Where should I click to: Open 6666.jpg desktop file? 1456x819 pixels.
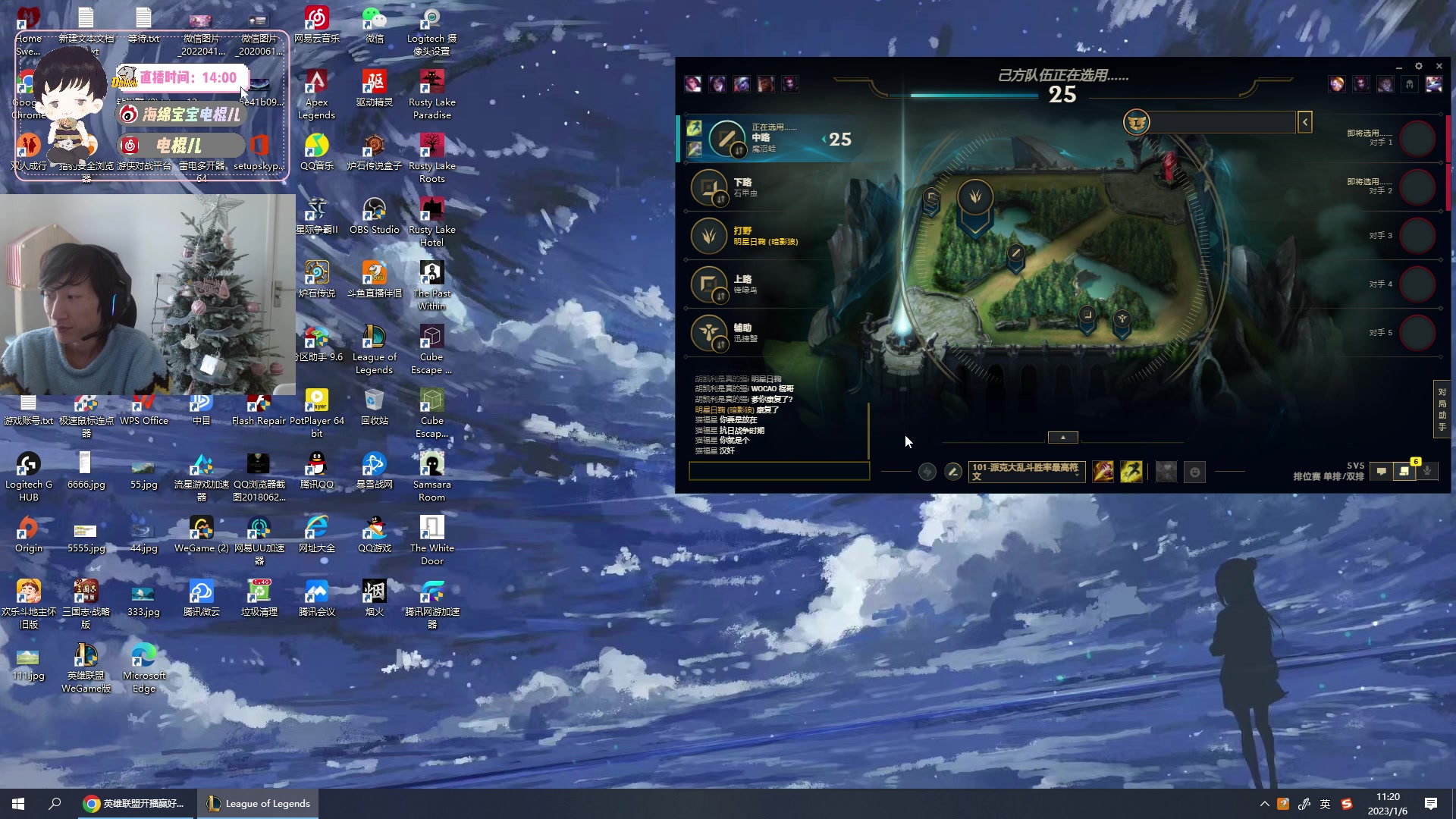pyautogui.click(x=86, y=471)
